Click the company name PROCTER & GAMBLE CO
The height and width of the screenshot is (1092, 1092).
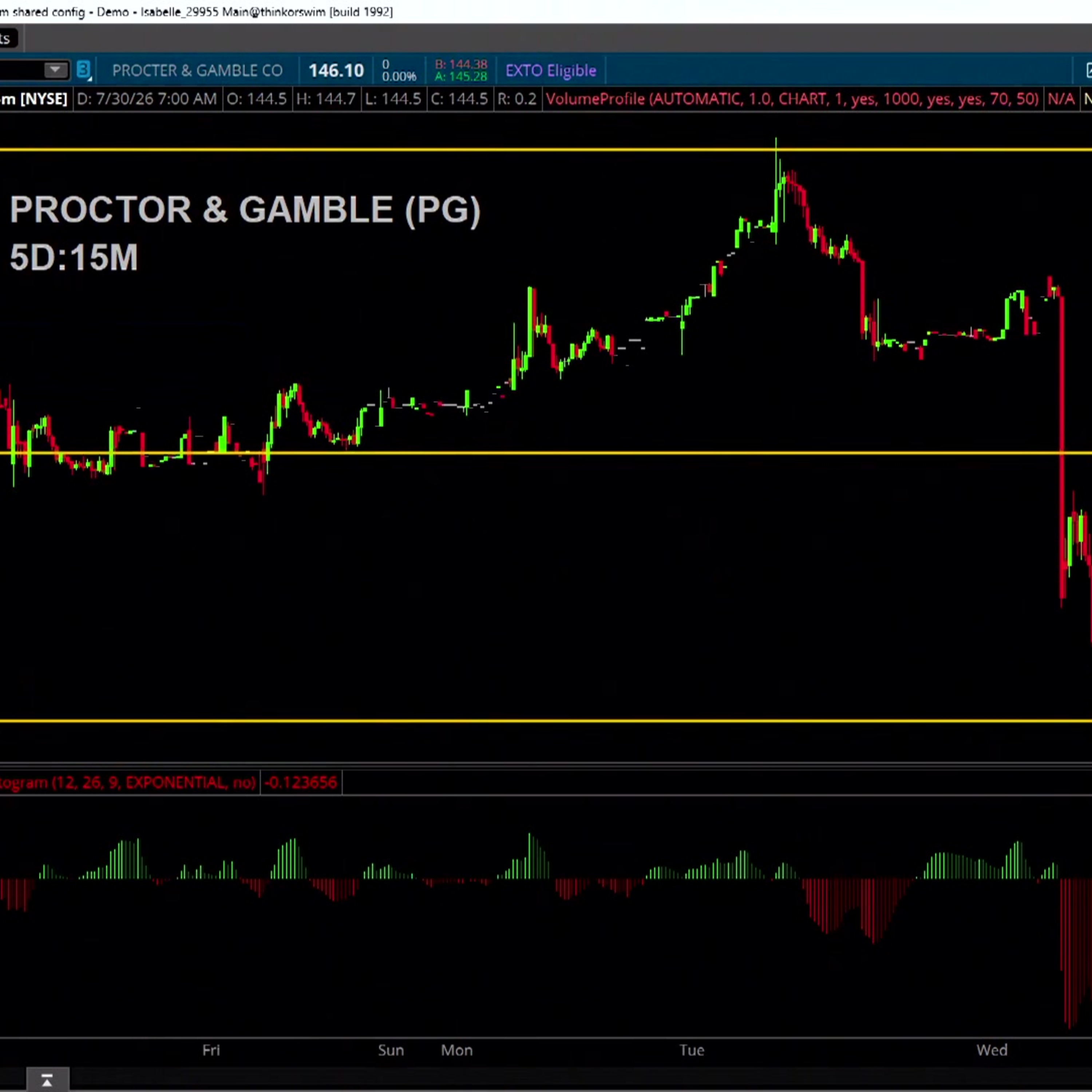197,71
